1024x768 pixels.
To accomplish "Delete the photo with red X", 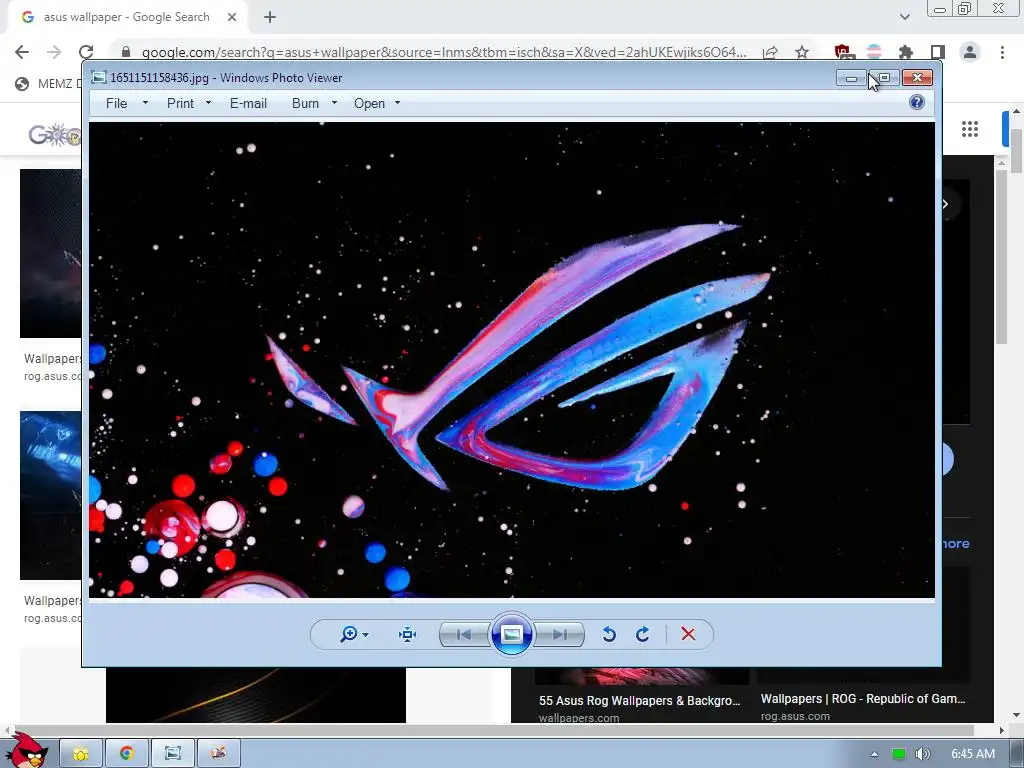I will [x=688, y=634].
